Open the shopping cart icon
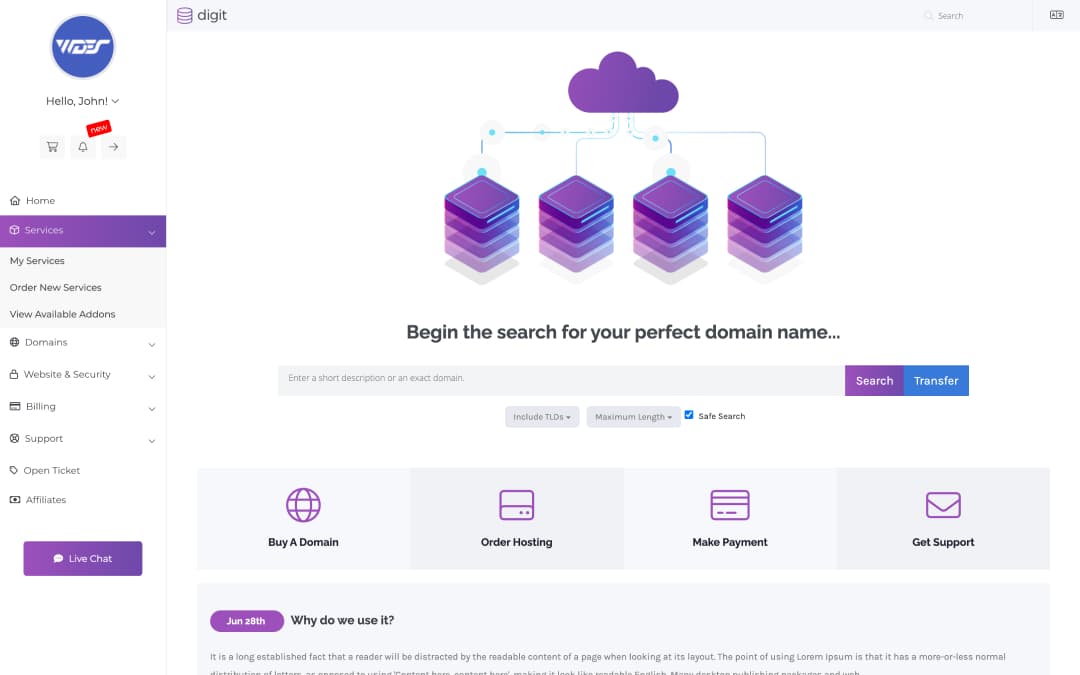 (x=52, y=147)
